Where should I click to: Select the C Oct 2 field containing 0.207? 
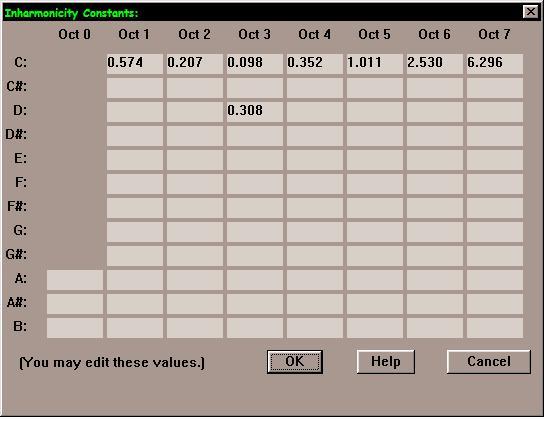pos(195,64)
